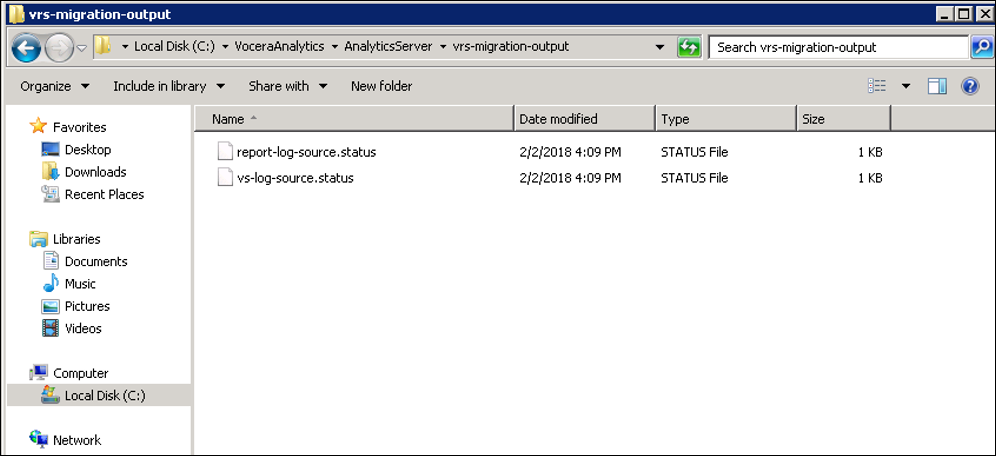Click the Music note icon
Image resolution: width=996 pixels, height=456 pixels.
click(x=50, y=283)
